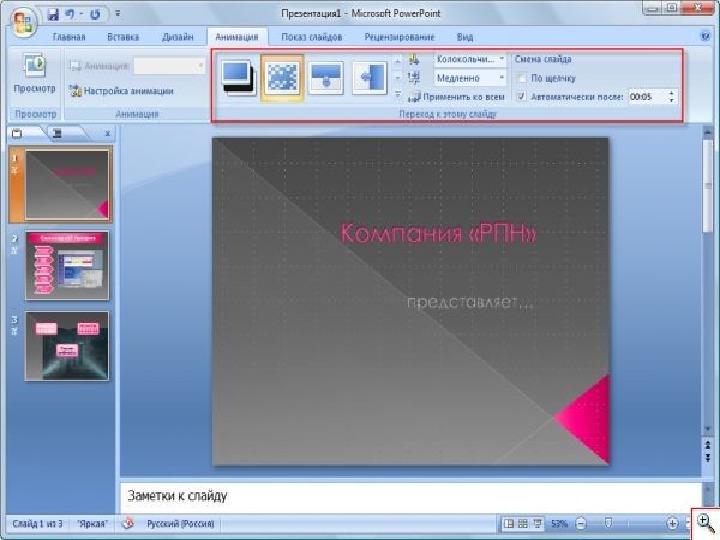Click the 53% zoom level button
720x540 pixels.
[559, 523]
